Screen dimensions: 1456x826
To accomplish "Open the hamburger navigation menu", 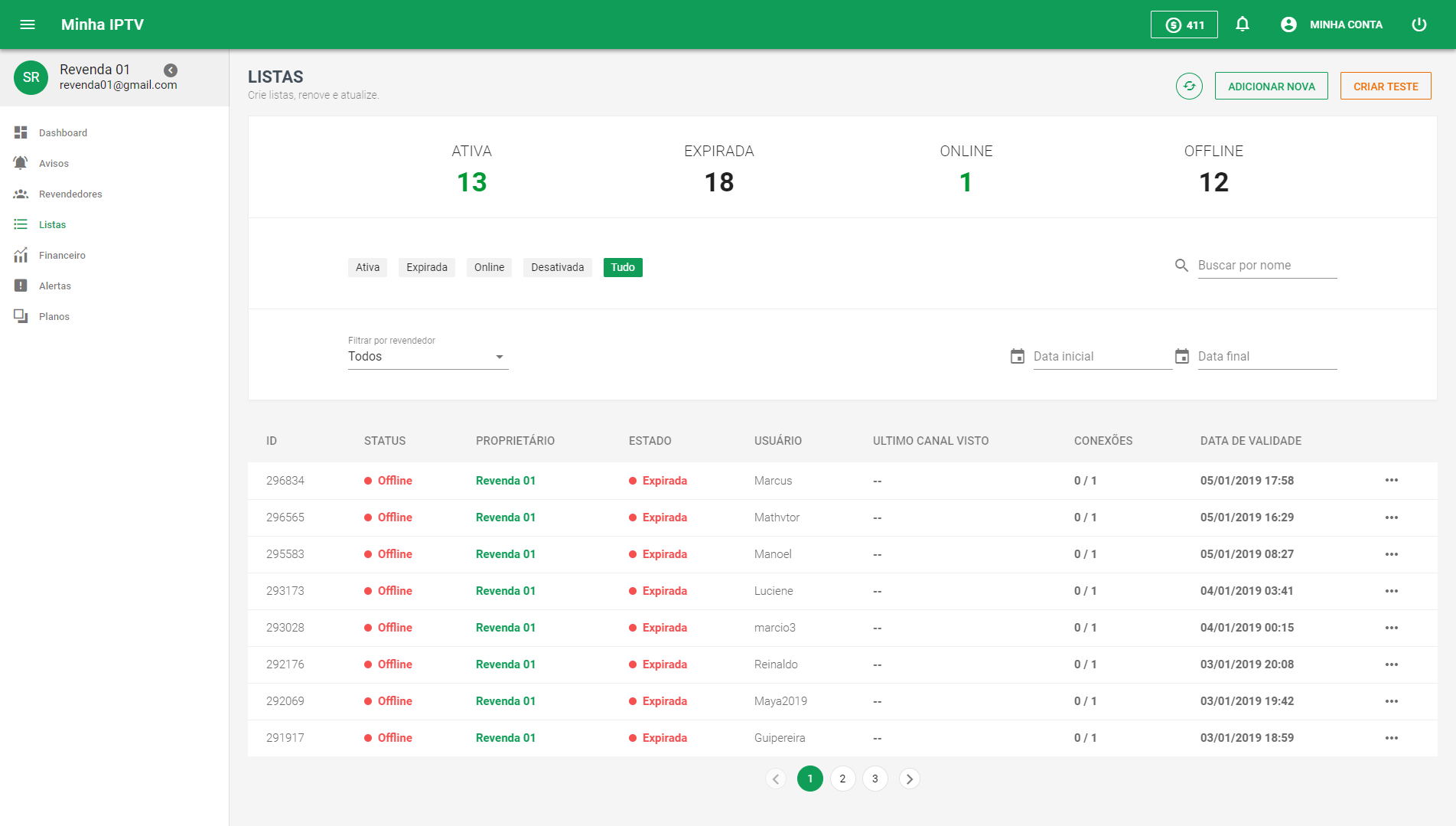I will pos(28,24).
